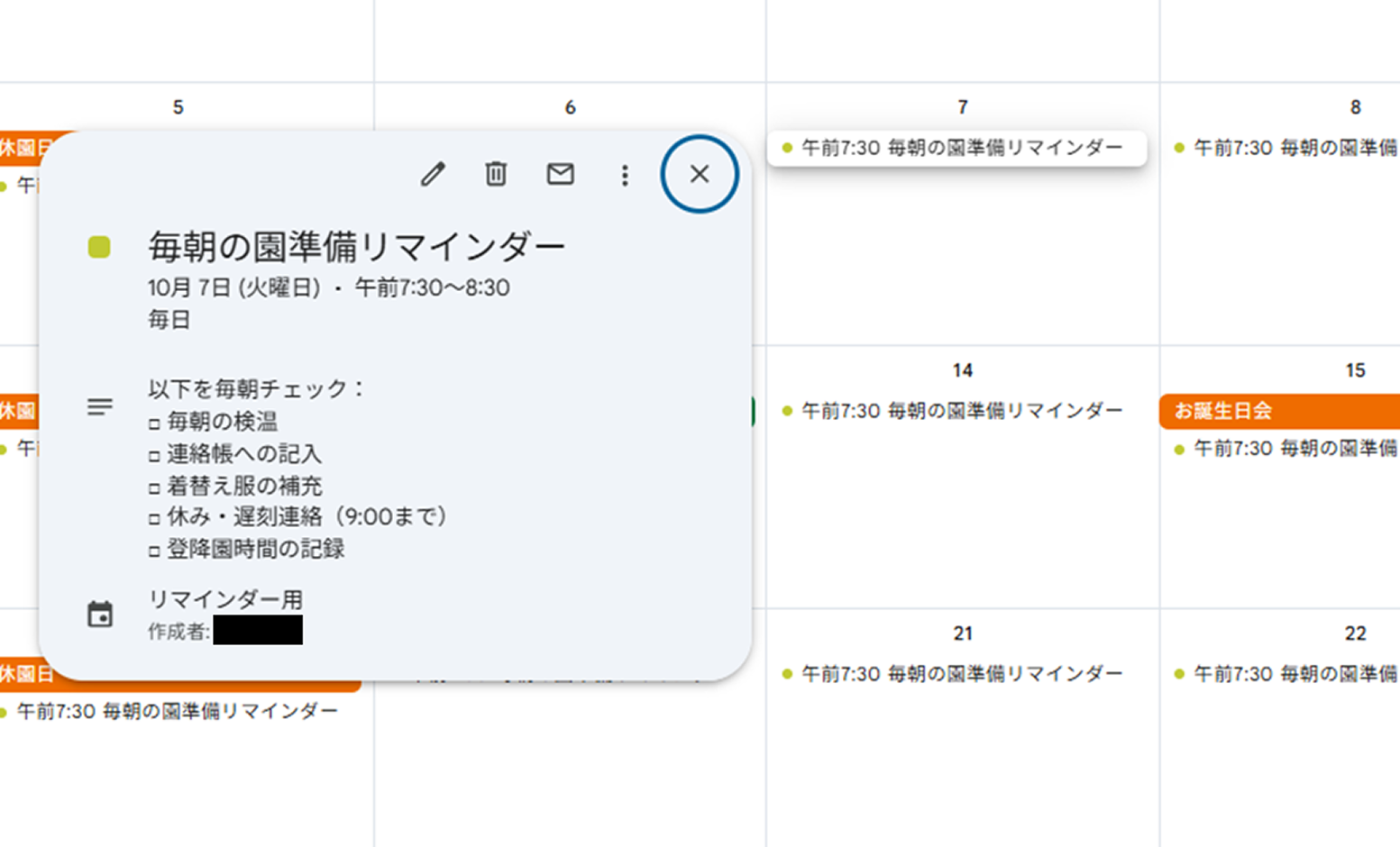The width and height of the screenshot is (1400, 847).
Task: Open the three-dot overflow options icon
Action: pyautogui.click(x=625, y=174)
